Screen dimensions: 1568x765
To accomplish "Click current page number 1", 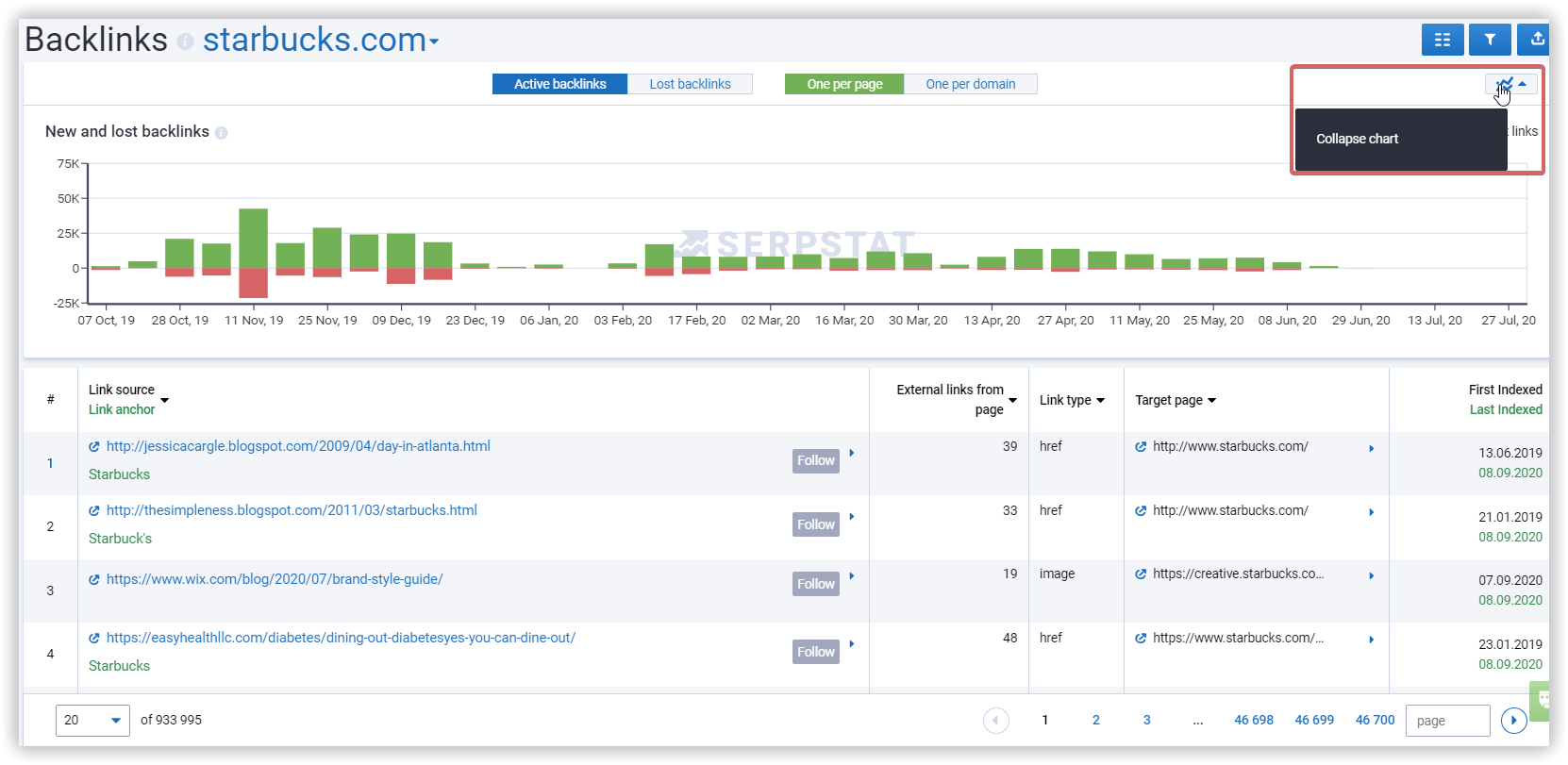I will tap(1045, 721).
